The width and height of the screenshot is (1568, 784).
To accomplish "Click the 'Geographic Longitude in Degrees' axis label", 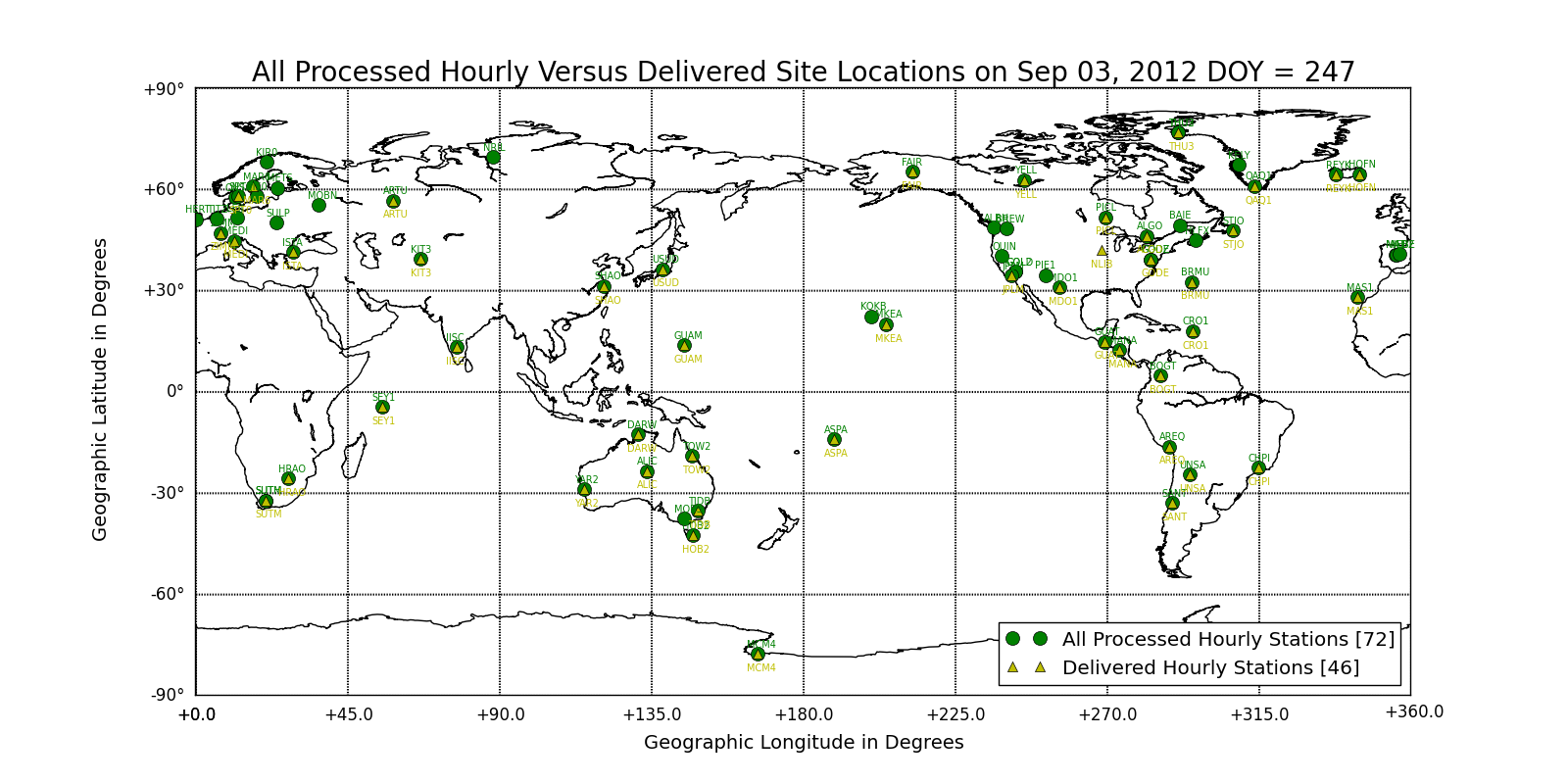I will [x=804, y=743].
